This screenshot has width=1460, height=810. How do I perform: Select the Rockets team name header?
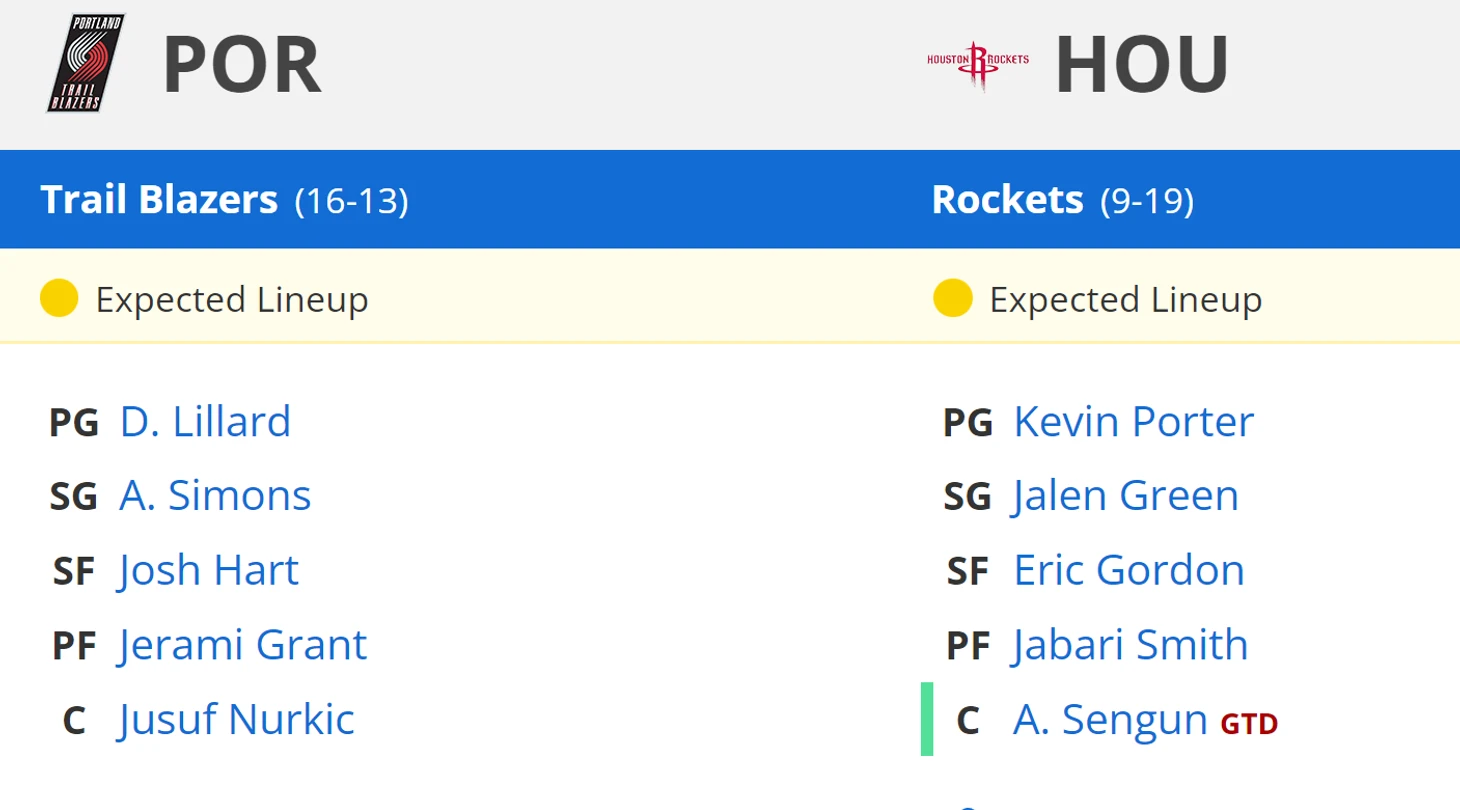click(x=1007, y=200)
